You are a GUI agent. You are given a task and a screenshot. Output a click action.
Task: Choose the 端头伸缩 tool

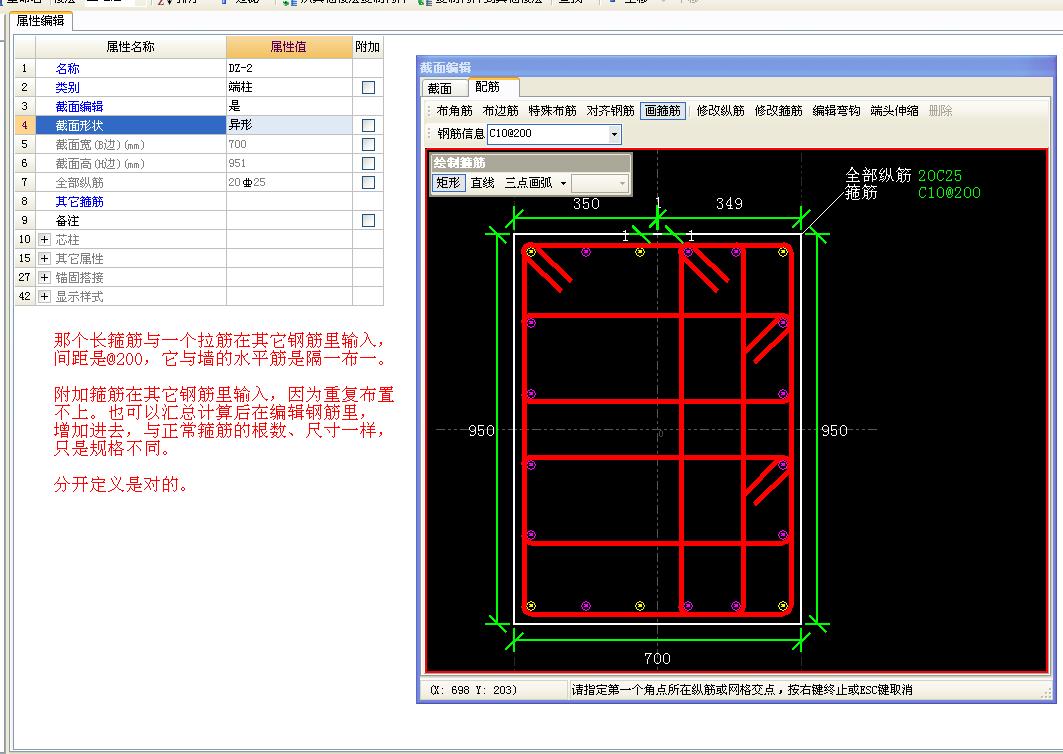[894, 111]
